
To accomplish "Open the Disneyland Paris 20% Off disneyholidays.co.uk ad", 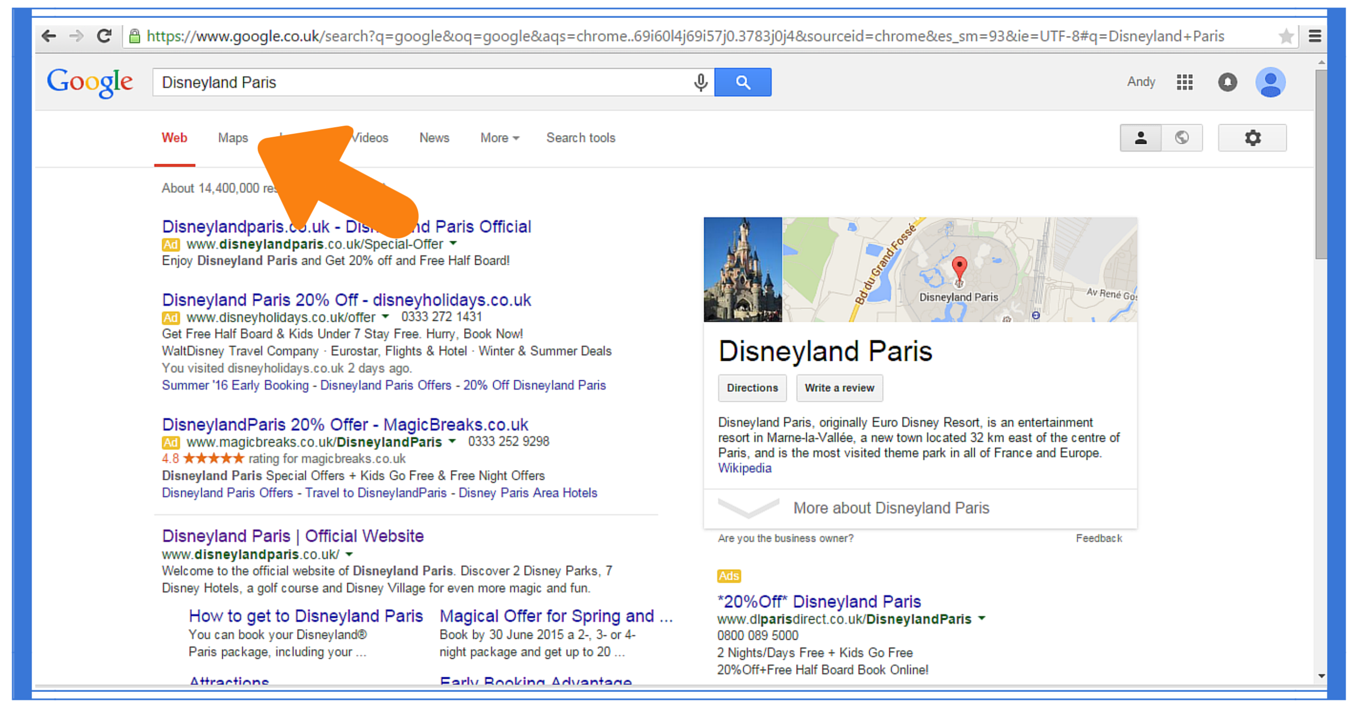I will [346, 300].
